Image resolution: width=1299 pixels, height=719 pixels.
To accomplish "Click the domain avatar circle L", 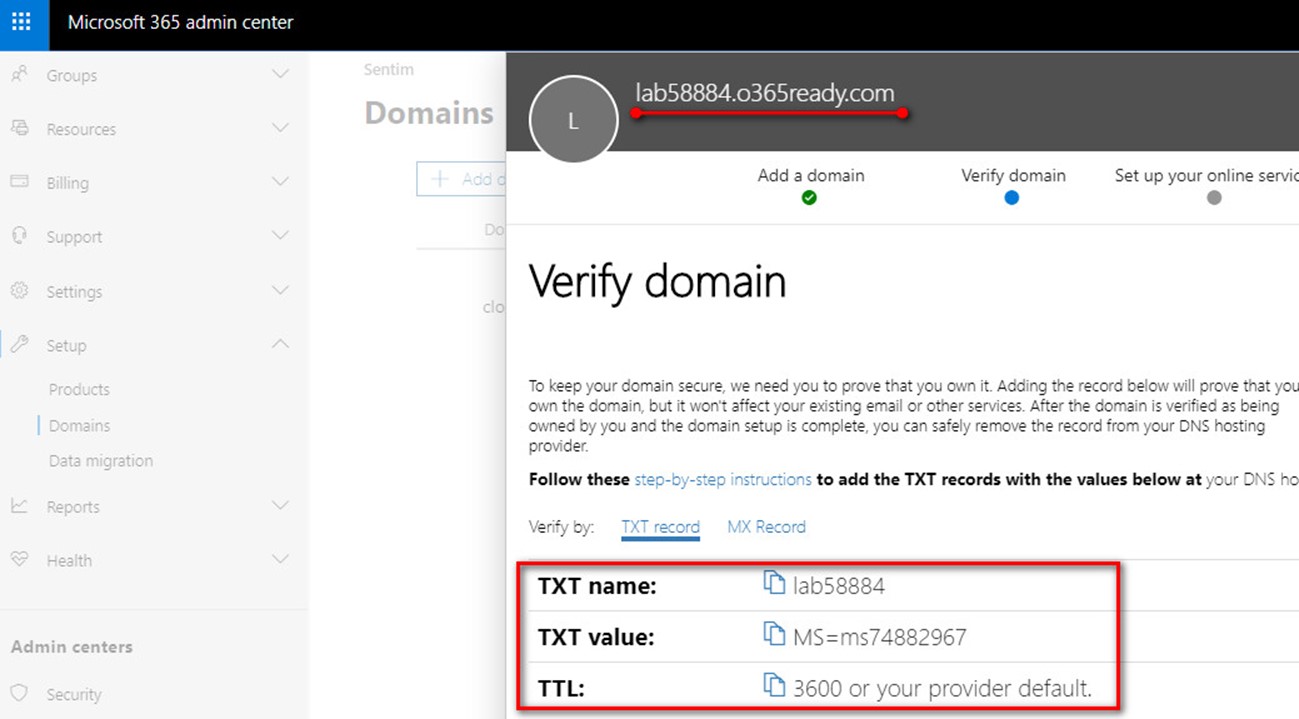I will tap(573, 120).
